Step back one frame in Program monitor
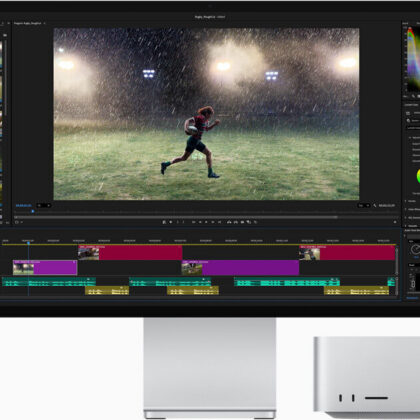 pos(200,222)
